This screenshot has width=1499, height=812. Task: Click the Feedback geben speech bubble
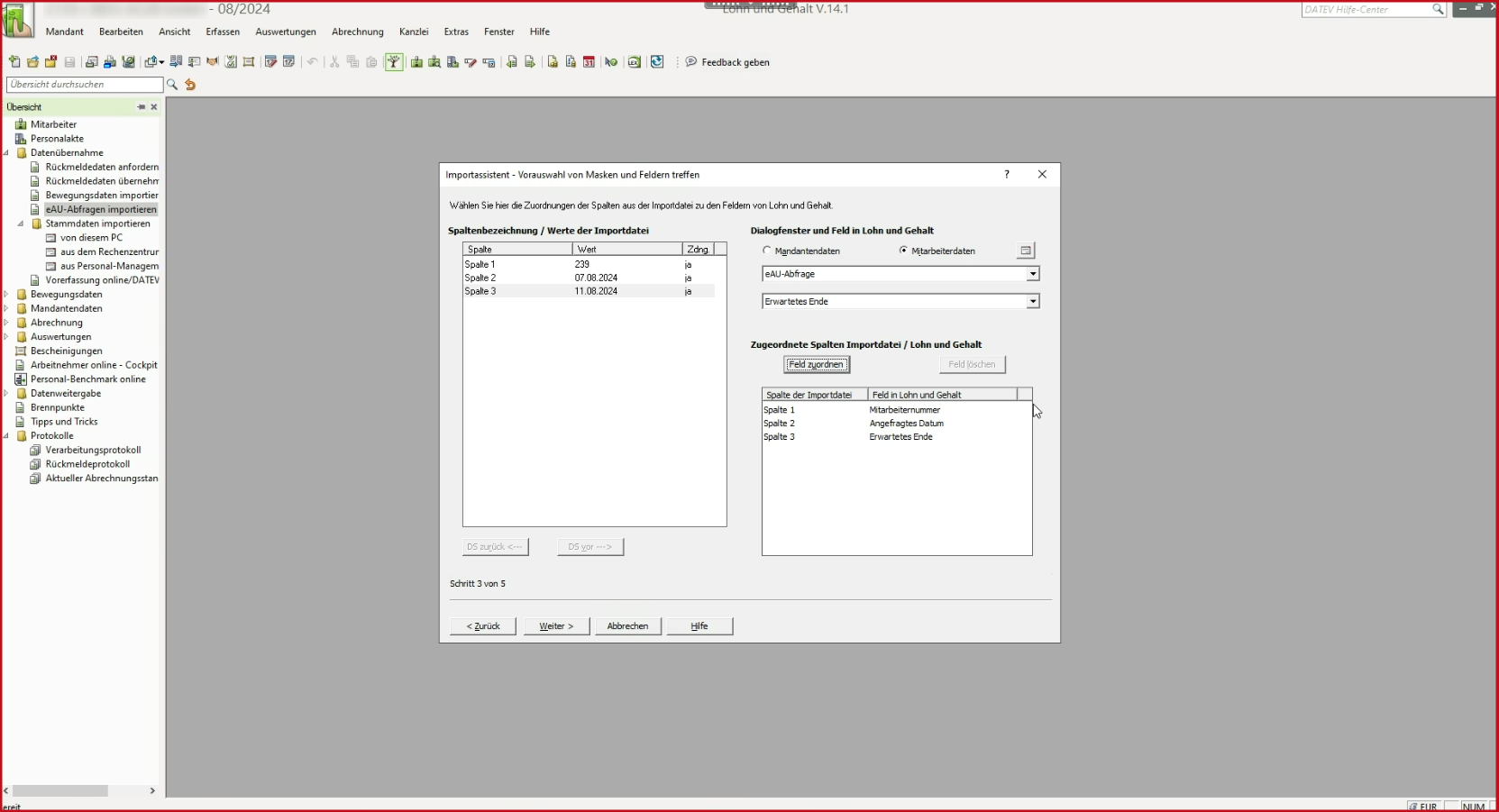(691, 62)
